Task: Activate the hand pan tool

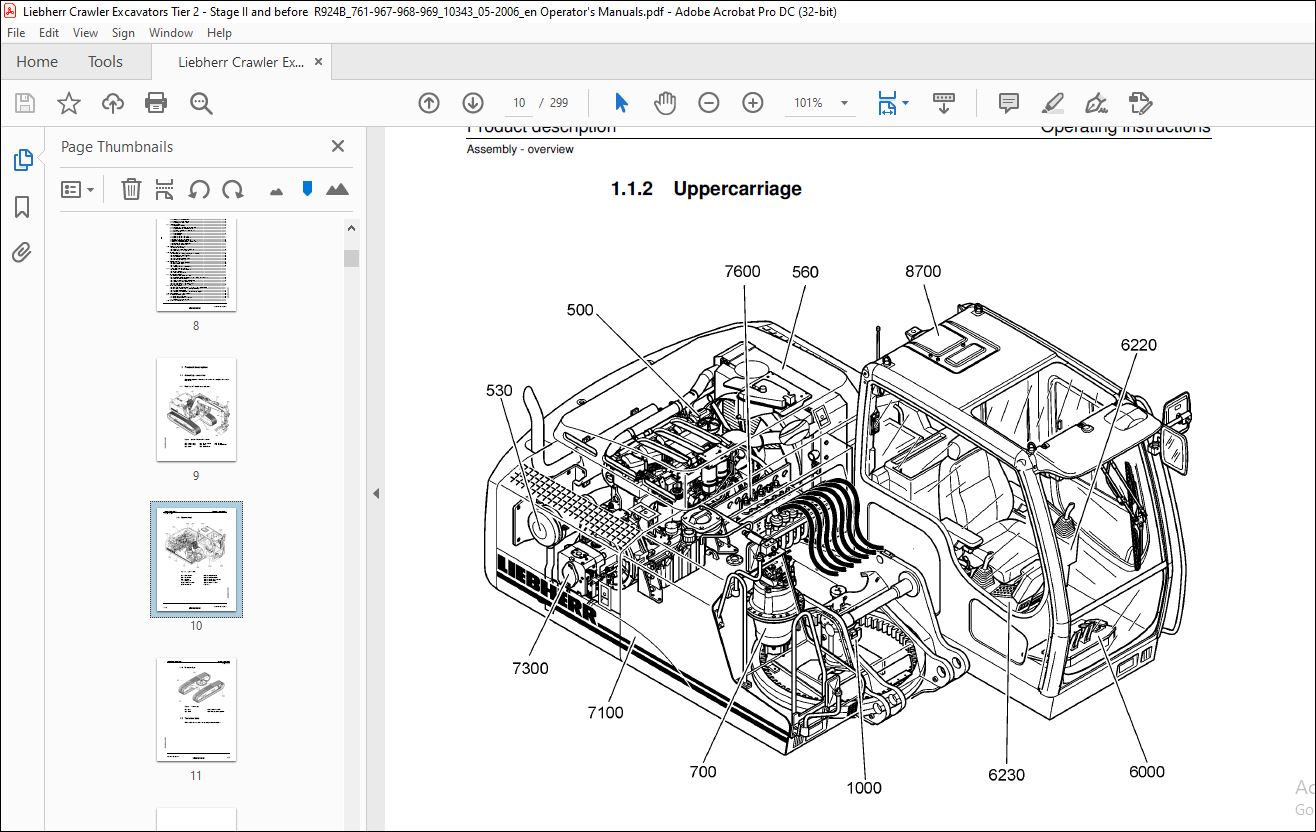Action: point(665,103)
